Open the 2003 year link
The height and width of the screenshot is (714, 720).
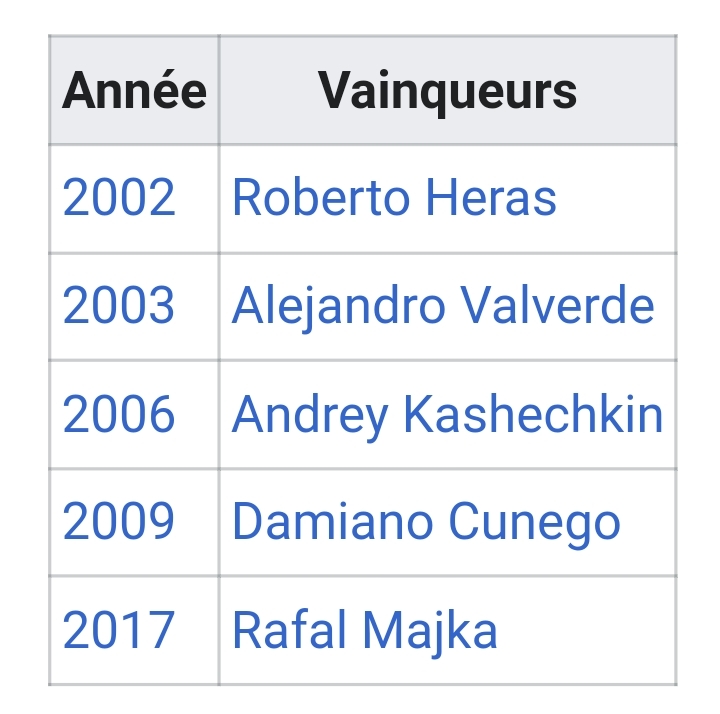119,306
